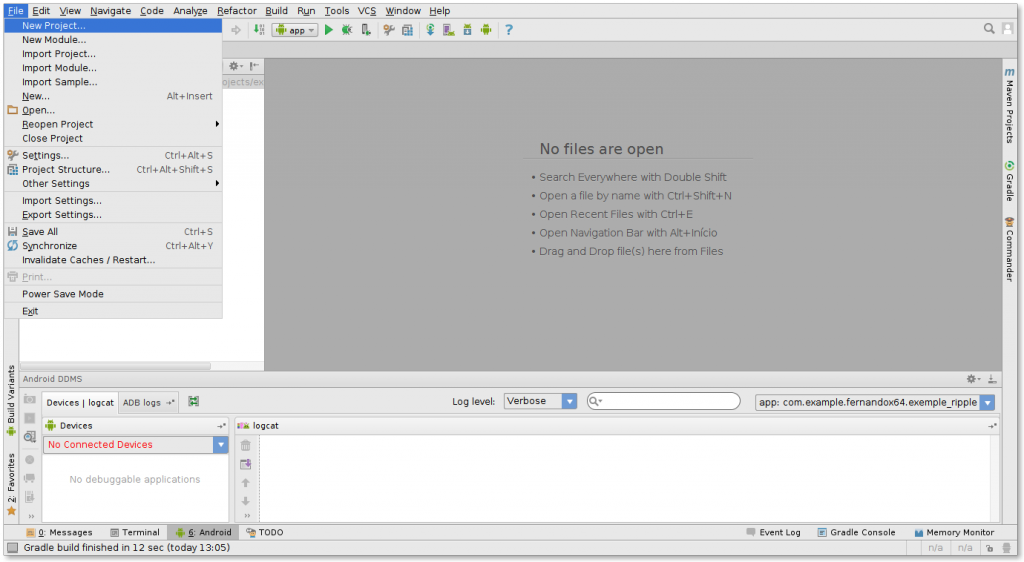Click the green restart icon beside ADB logs

pyautogui.click(x=193, y=402)
